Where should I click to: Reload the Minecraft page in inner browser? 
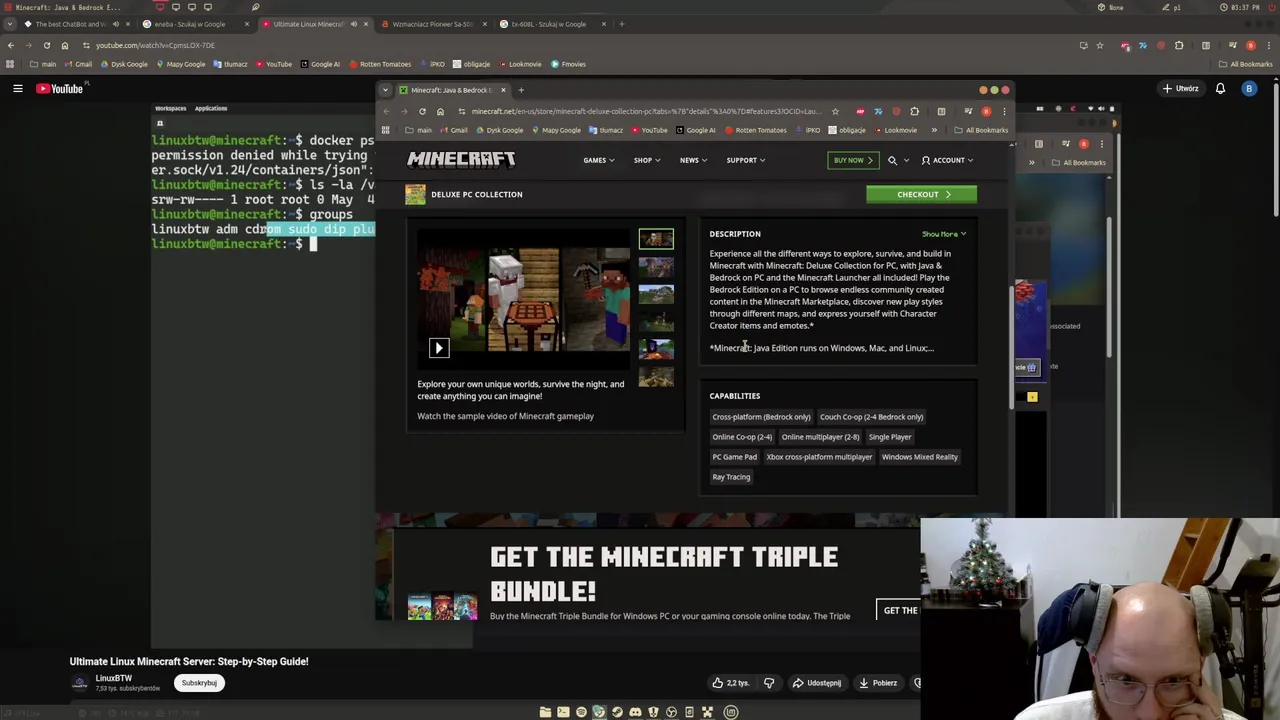(x=422, y=111)
